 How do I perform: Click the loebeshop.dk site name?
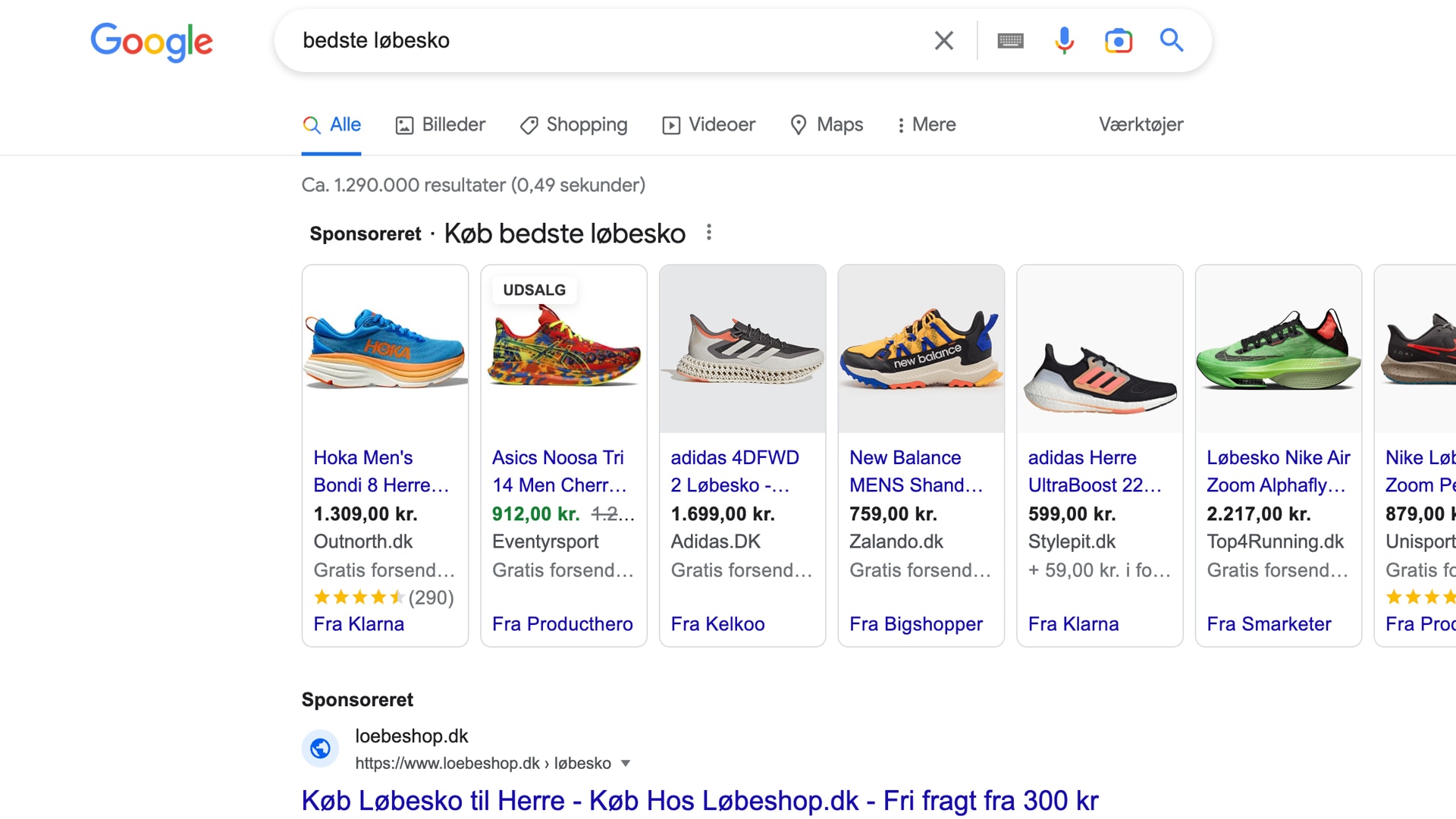tap(412, 736)
